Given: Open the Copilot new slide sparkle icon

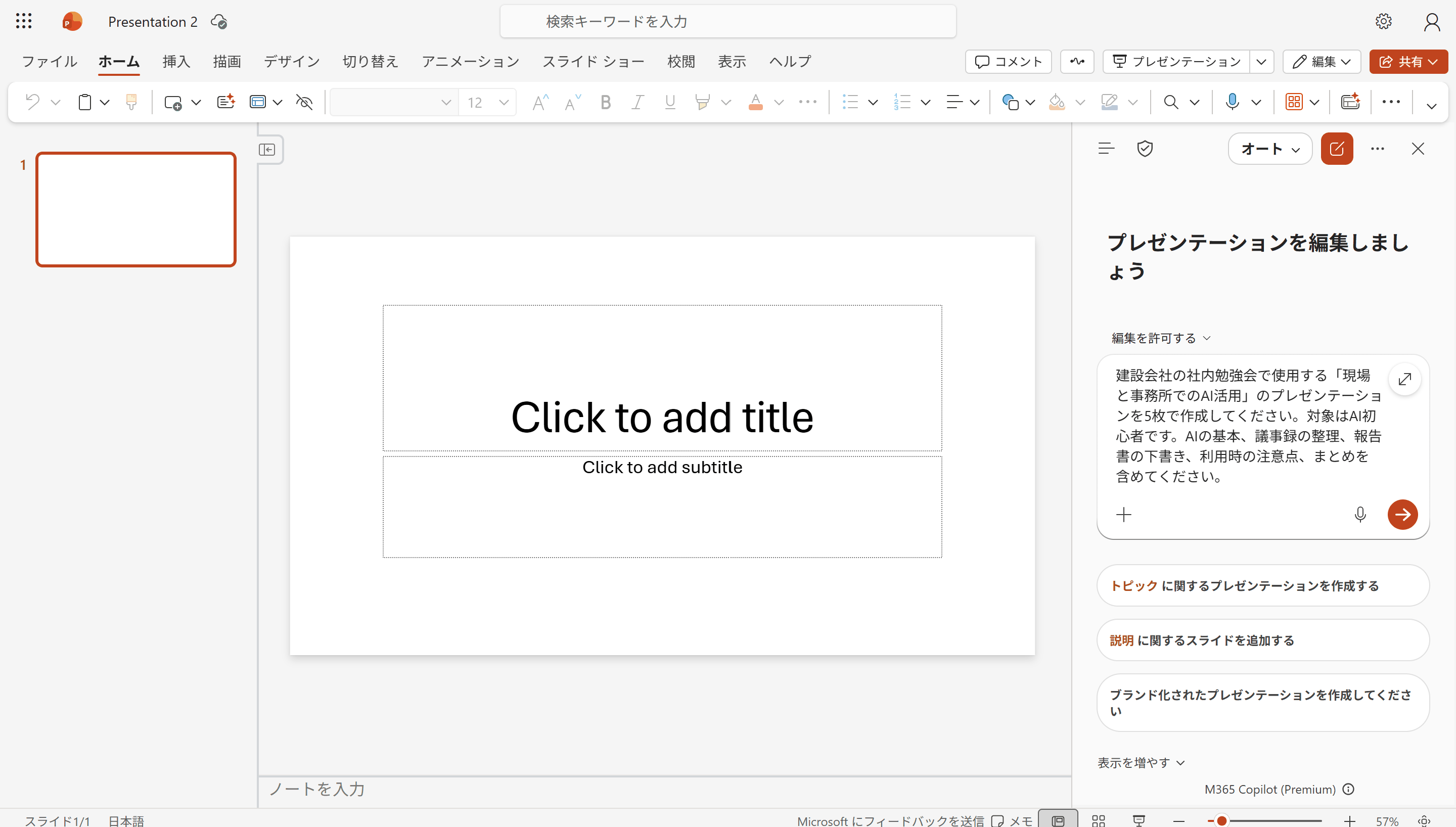Looking at the screenshot, I should pos(225,102).
